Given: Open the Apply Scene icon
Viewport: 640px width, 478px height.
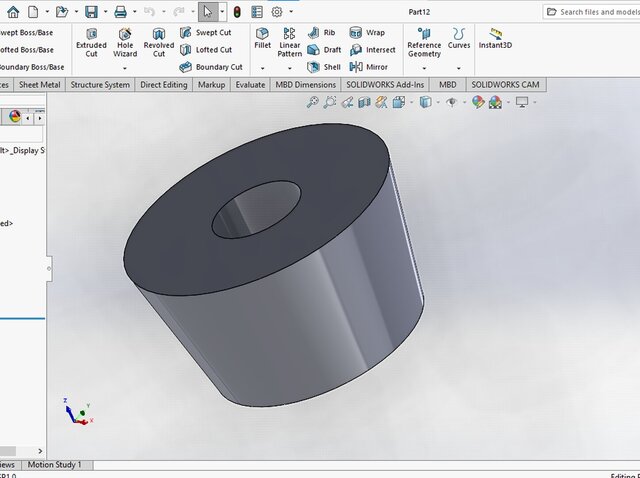Looking at the screenshot, I should pyautogui.click(x=496, y=102).
